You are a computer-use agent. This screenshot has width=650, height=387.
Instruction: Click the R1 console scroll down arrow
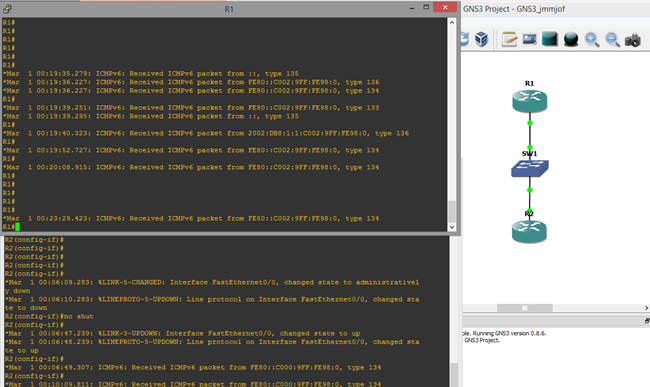coord(452,227)
